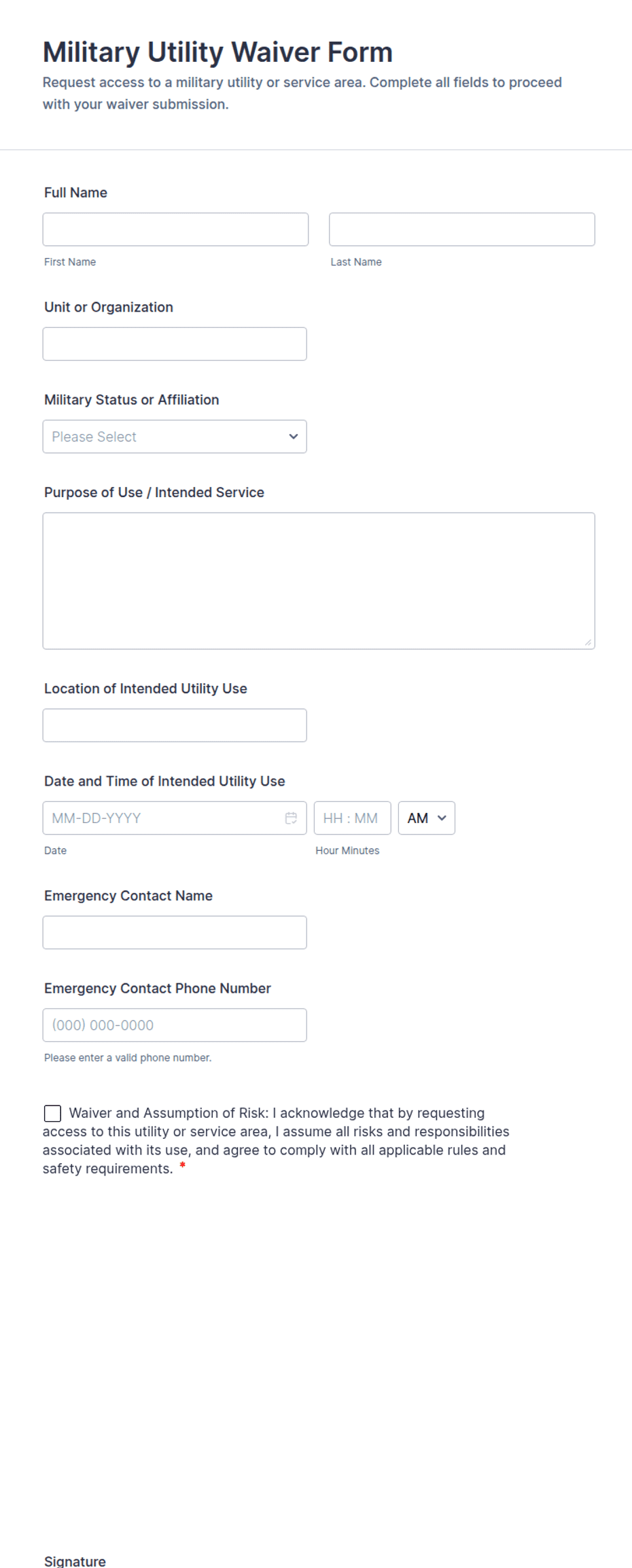
Task: Open the AM time period dropdown
Action: 425,818
